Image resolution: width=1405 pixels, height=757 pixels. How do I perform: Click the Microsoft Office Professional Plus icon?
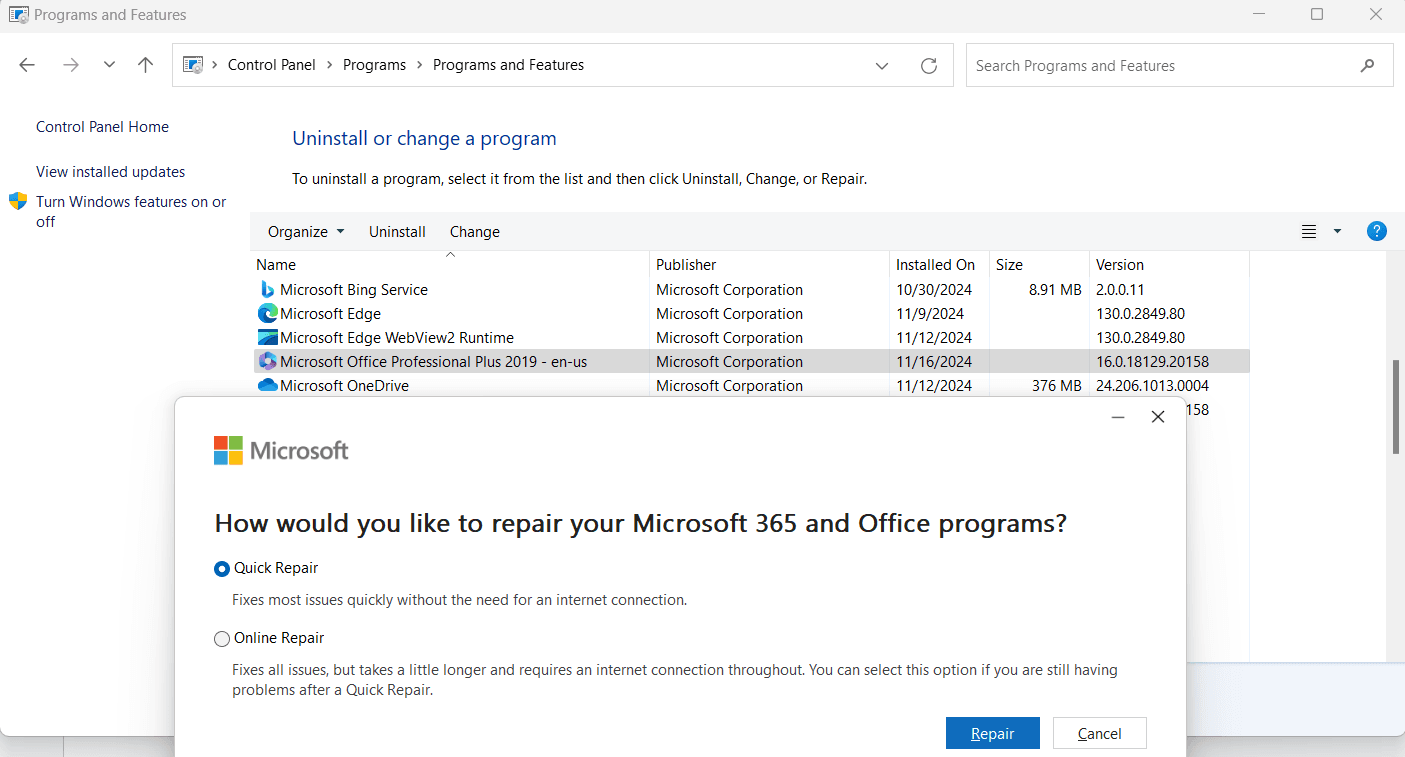267,361
